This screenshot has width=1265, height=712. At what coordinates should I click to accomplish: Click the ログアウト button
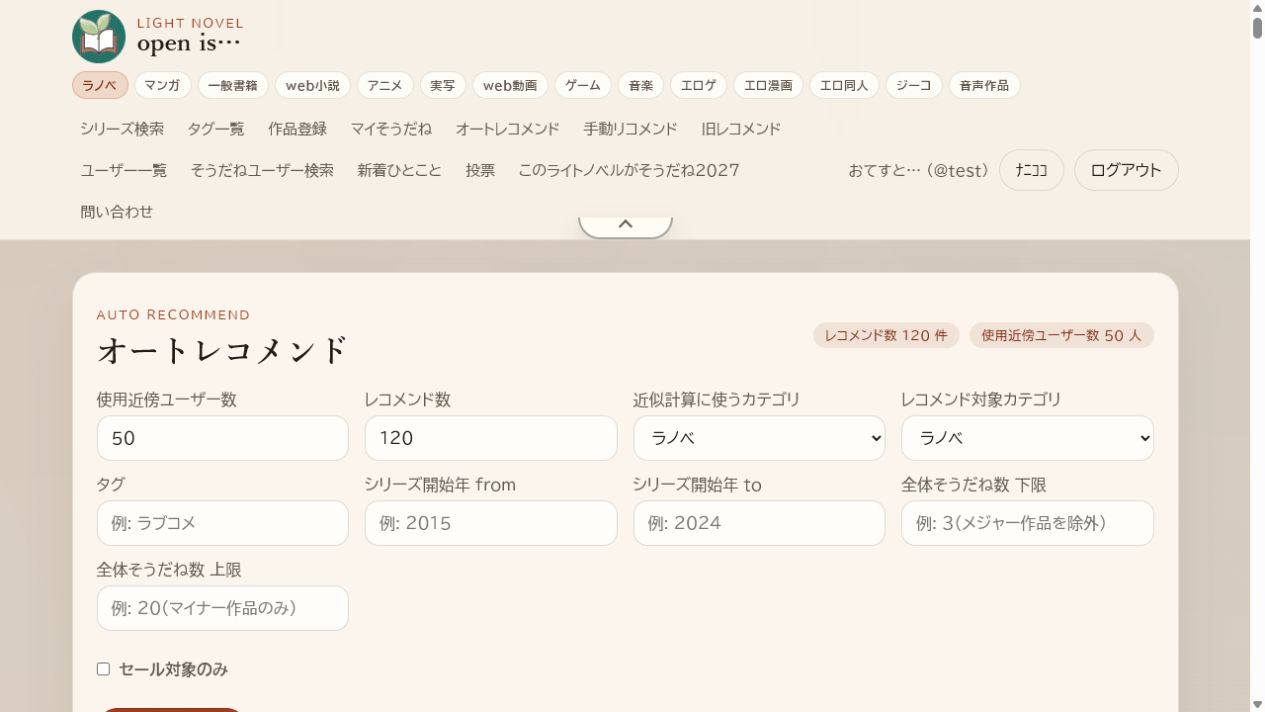[x=1126, y=170]
